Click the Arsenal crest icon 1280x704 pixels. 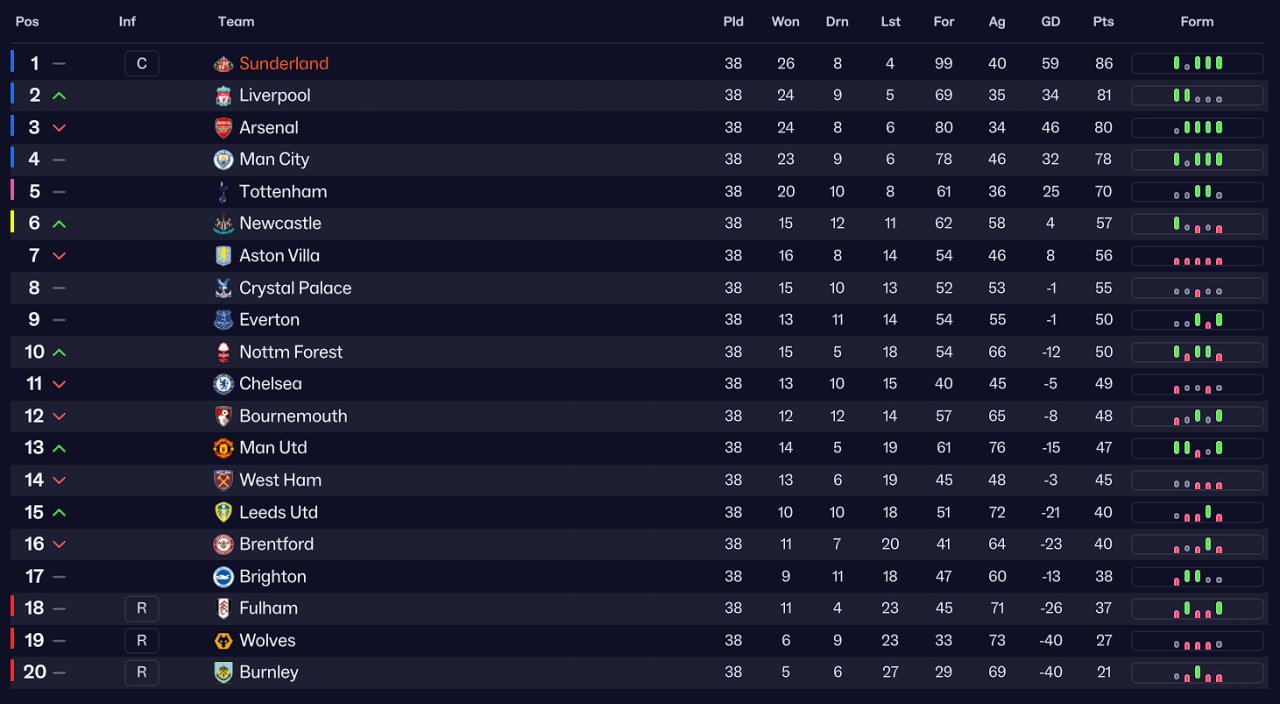tap(223, 128)
